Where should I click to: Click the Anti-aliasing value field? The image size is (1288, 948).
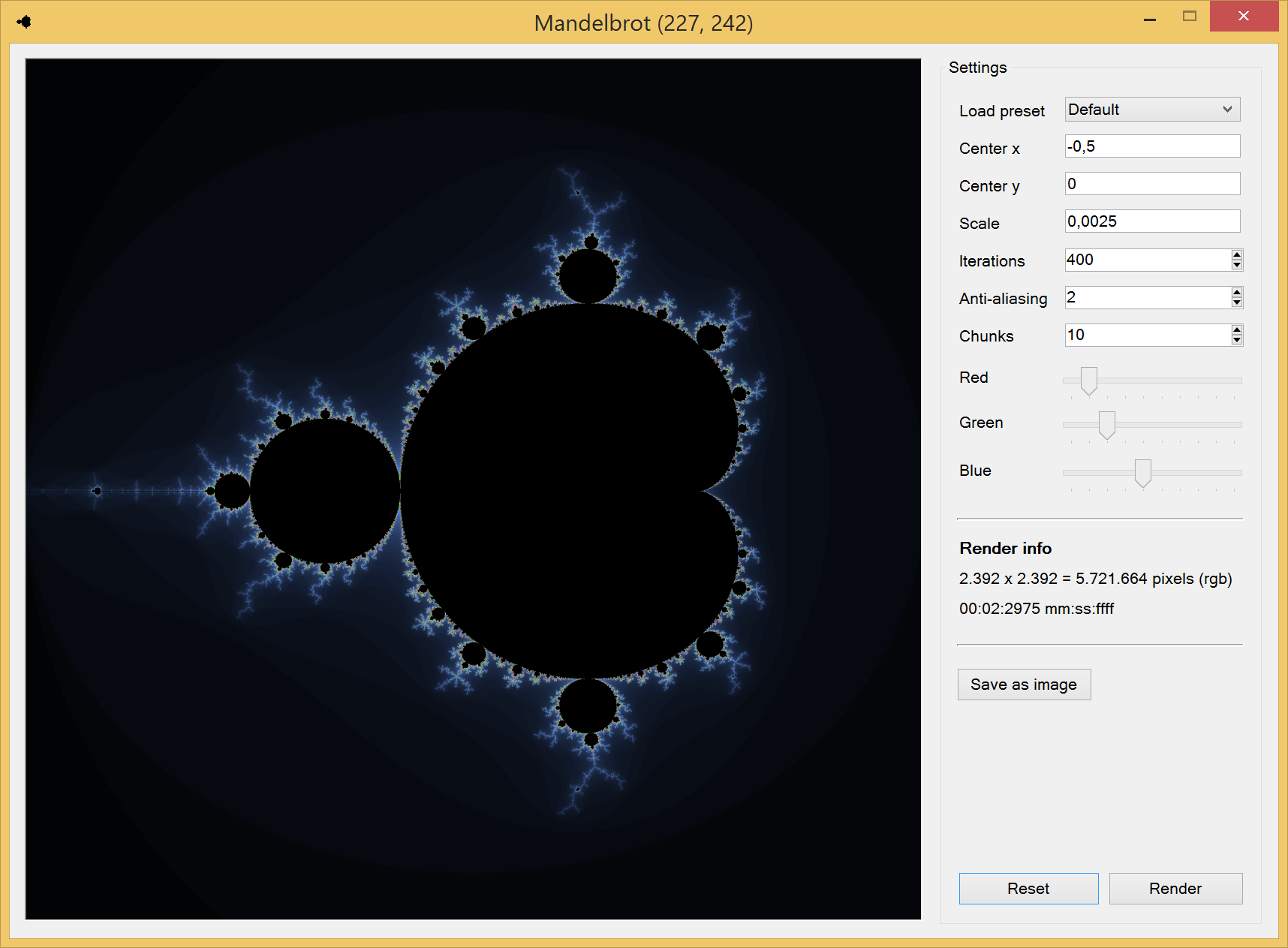[x=1147, y=297]
